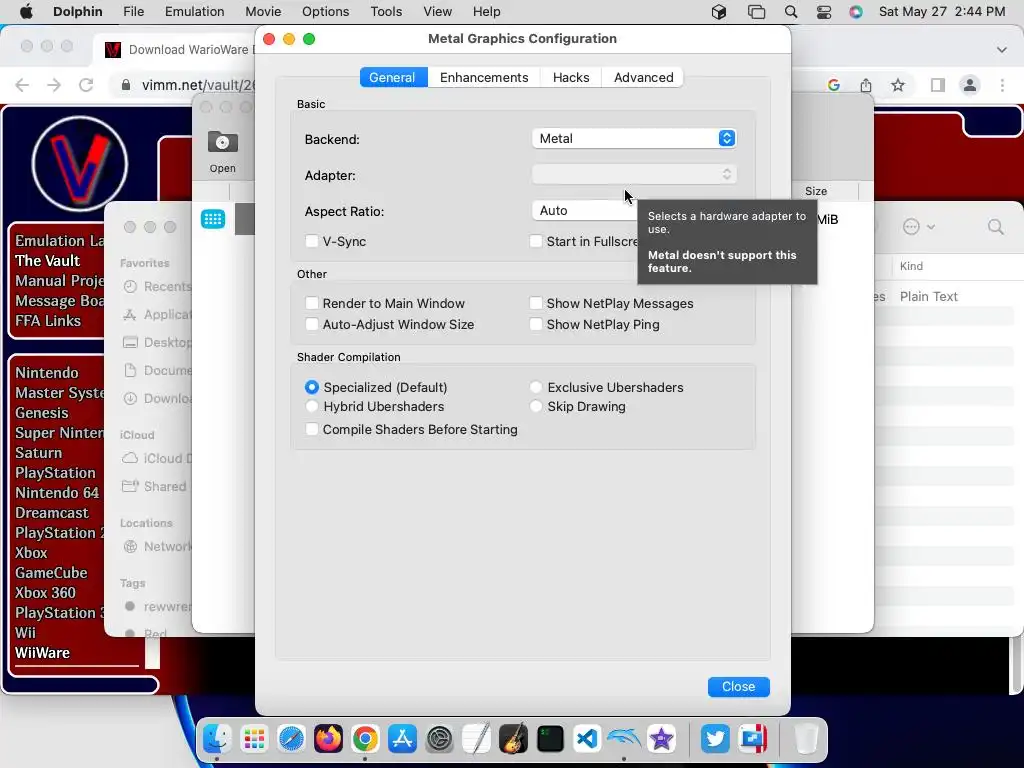Click the WiiWare link in the sidebar
This screenshot has height=768, width=1024.
[x=42, y=652]
